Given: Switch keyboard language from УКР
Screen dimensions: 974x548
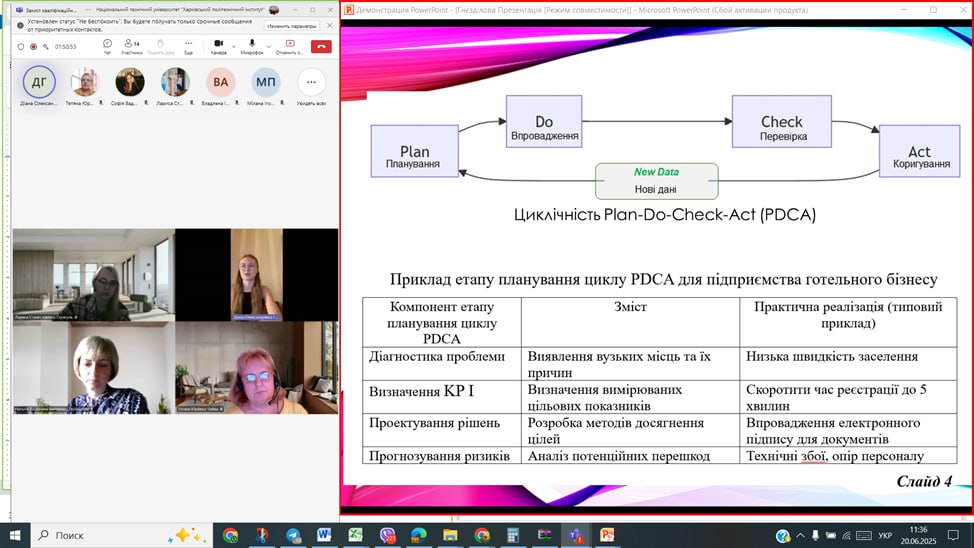Looking at the screenshot, I should point(884,535).
